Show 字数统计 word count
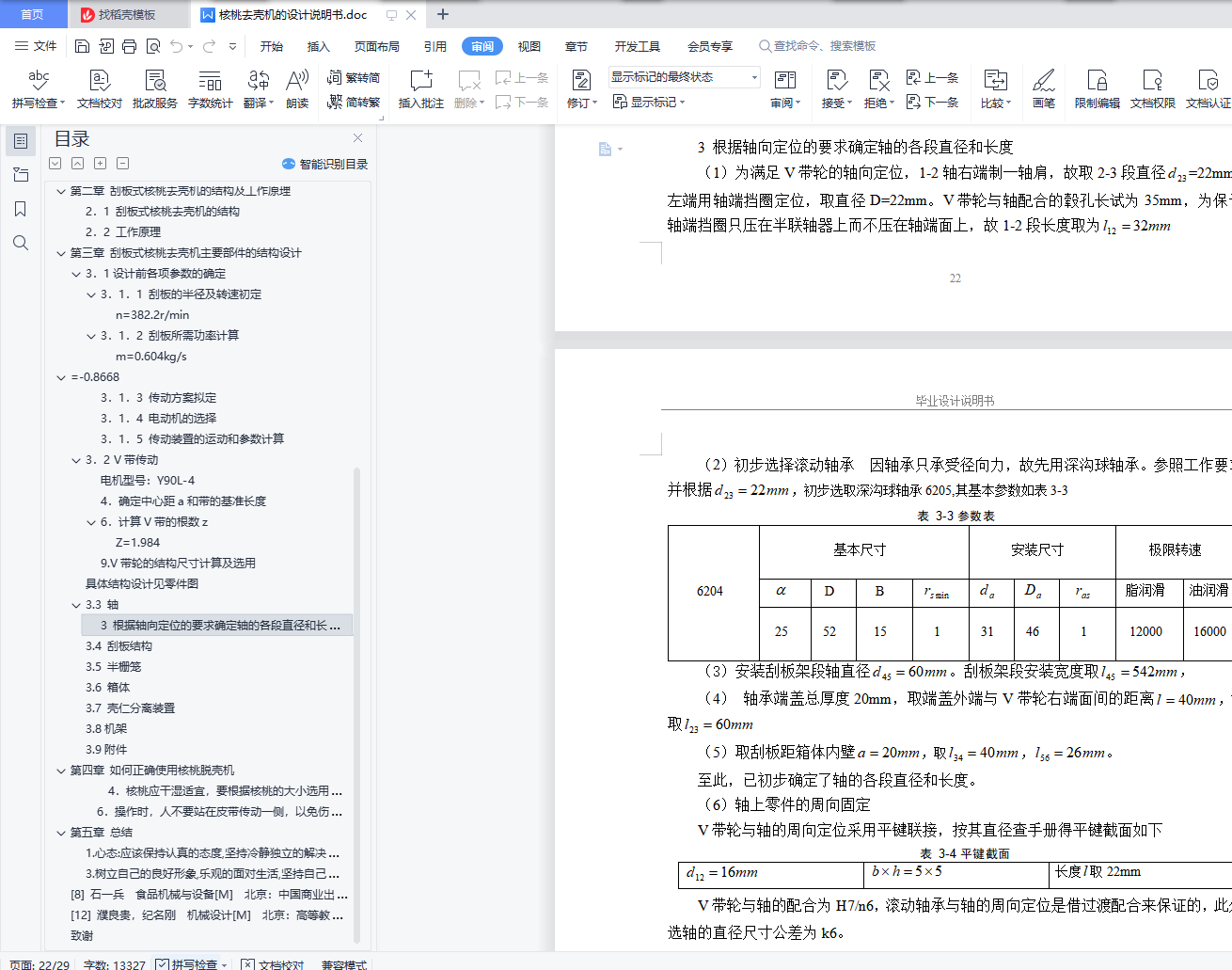 coord(210,89)
